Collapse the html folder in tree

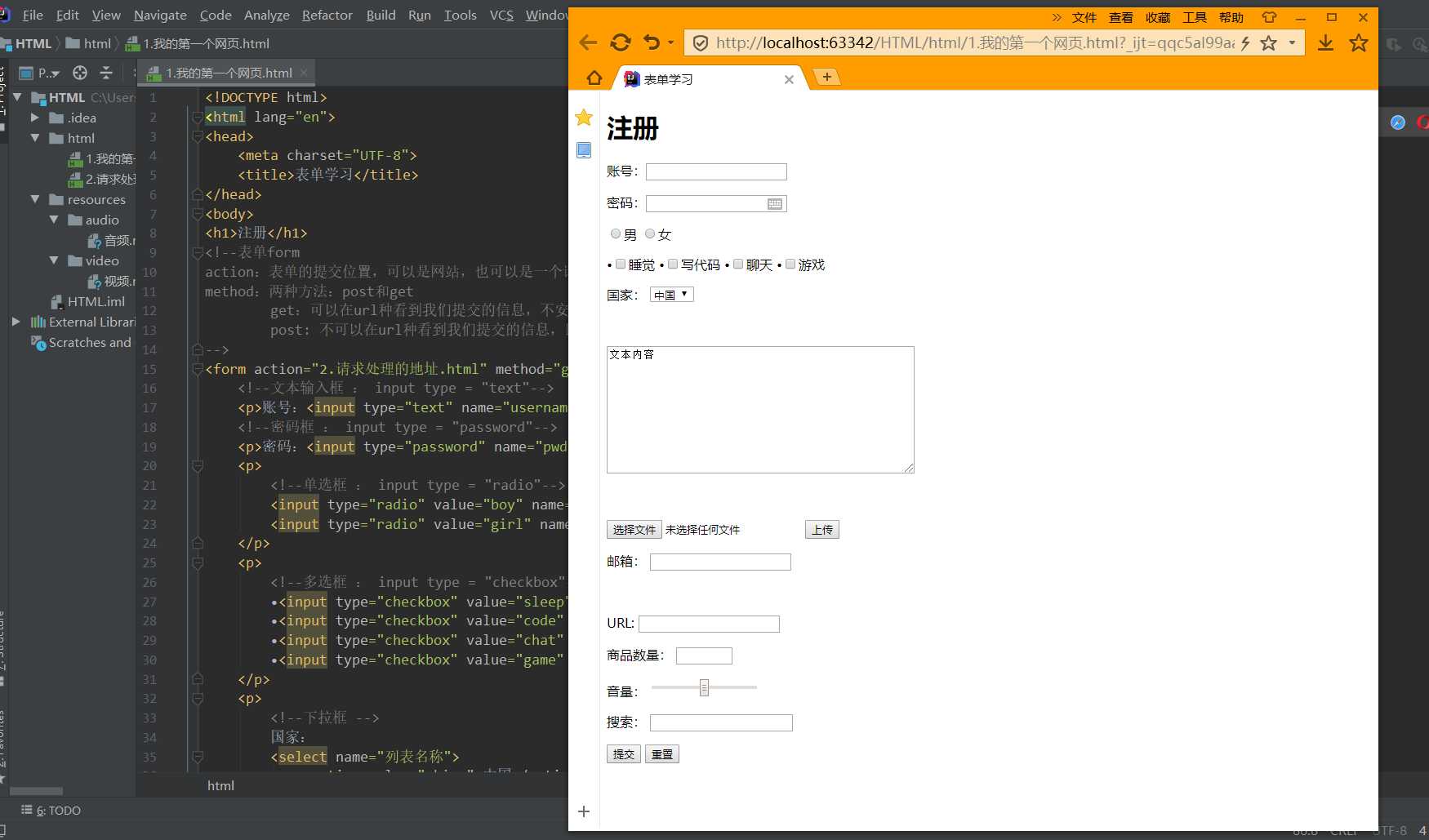(x=35, y=138)
